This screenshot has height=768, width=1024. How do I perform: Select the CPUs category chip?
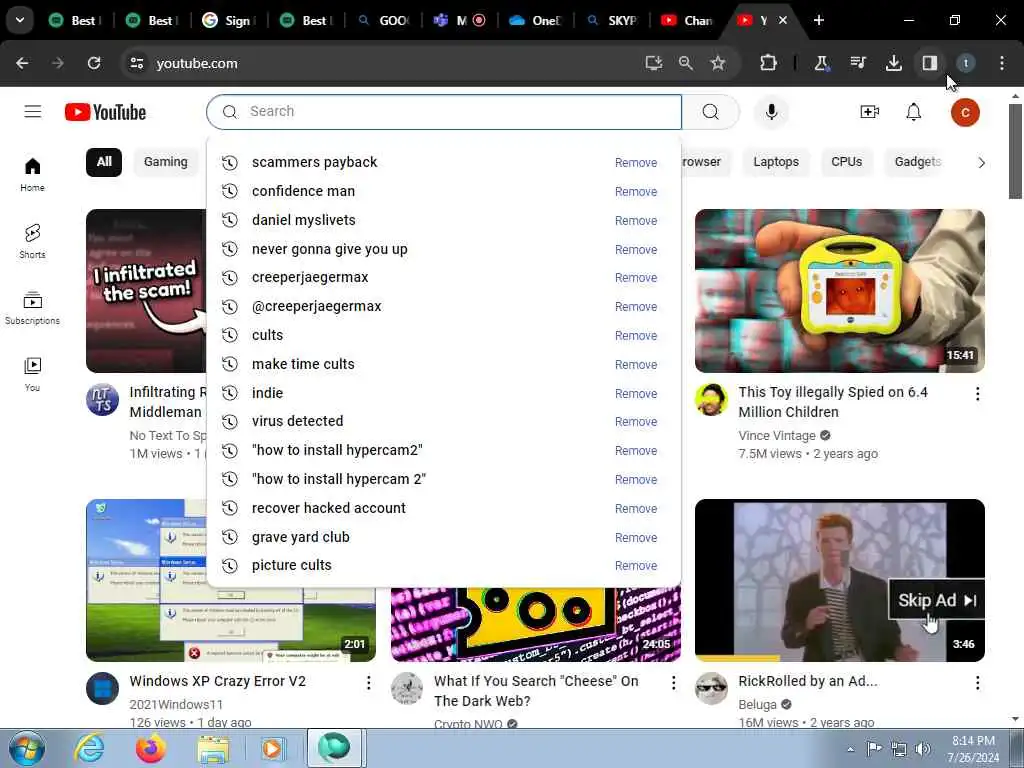(x=846, y=161)
